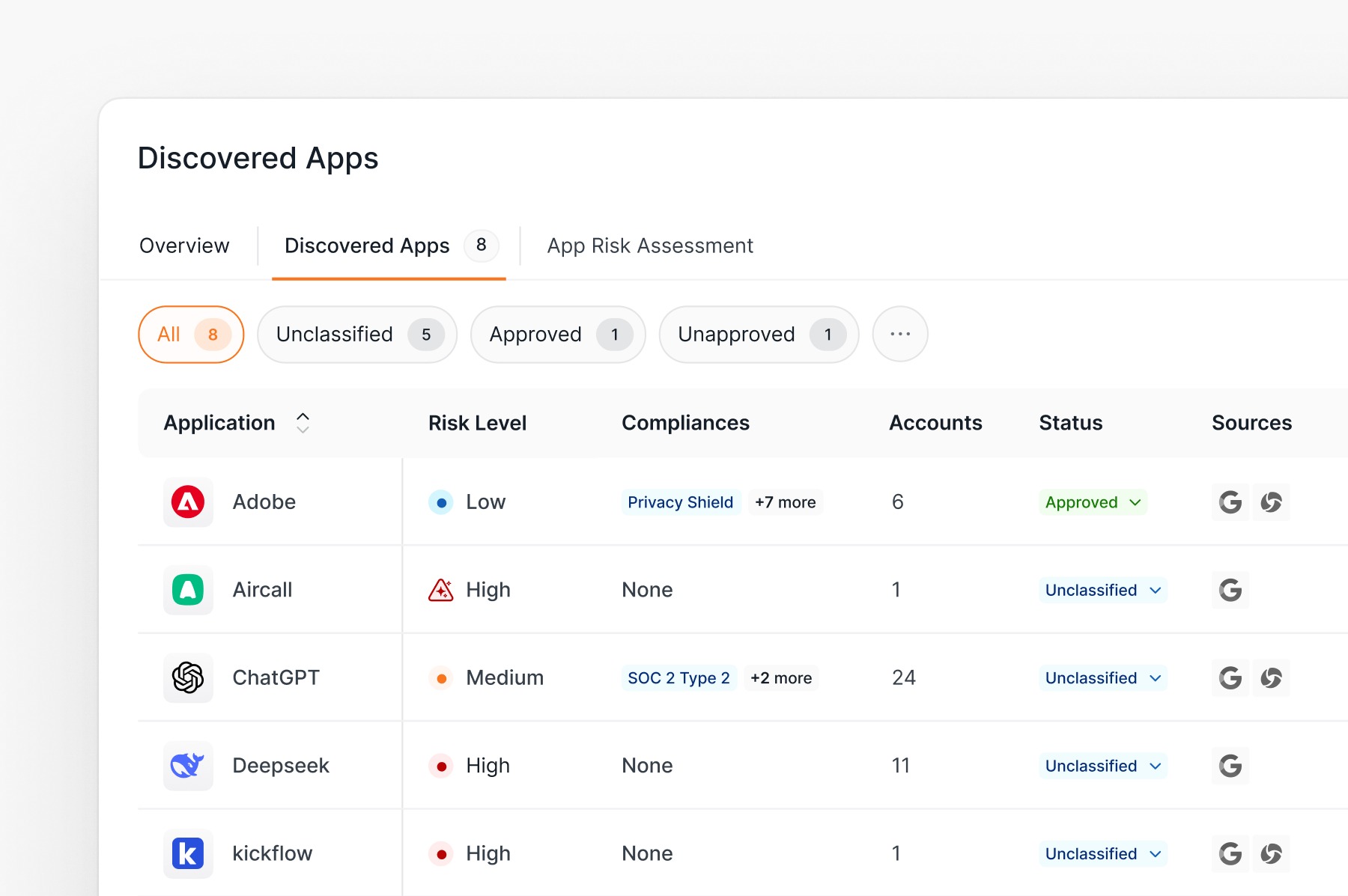This screenshot has width=1348, height=896.
Task: Click the Discovered Apps page heading
Action: point(258,159)
